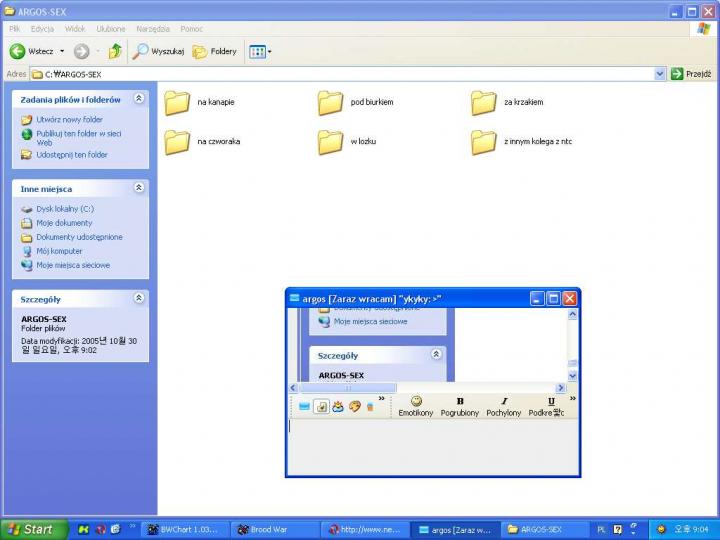Toggle underline formatting in chat window

546,406
